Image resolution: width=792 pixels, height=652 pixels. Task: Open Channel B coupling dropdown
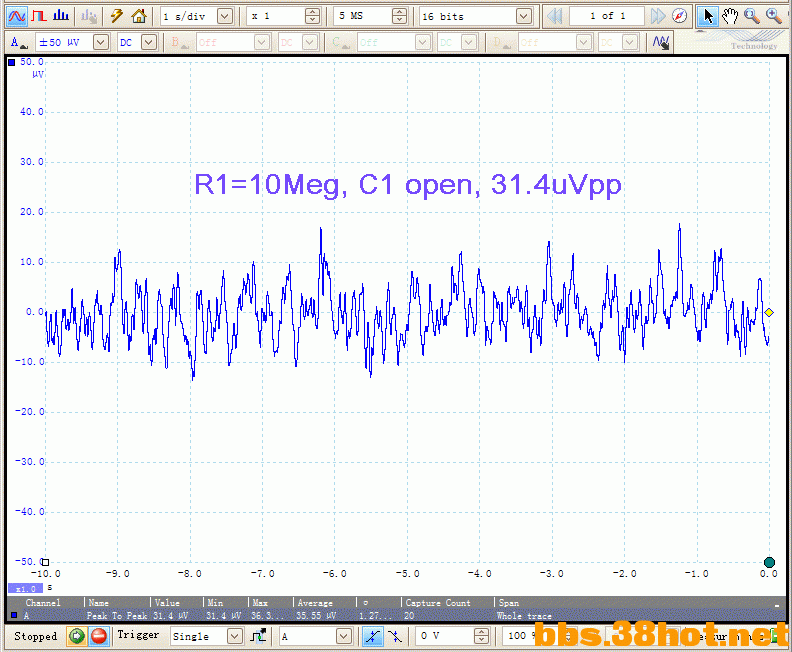309,42
